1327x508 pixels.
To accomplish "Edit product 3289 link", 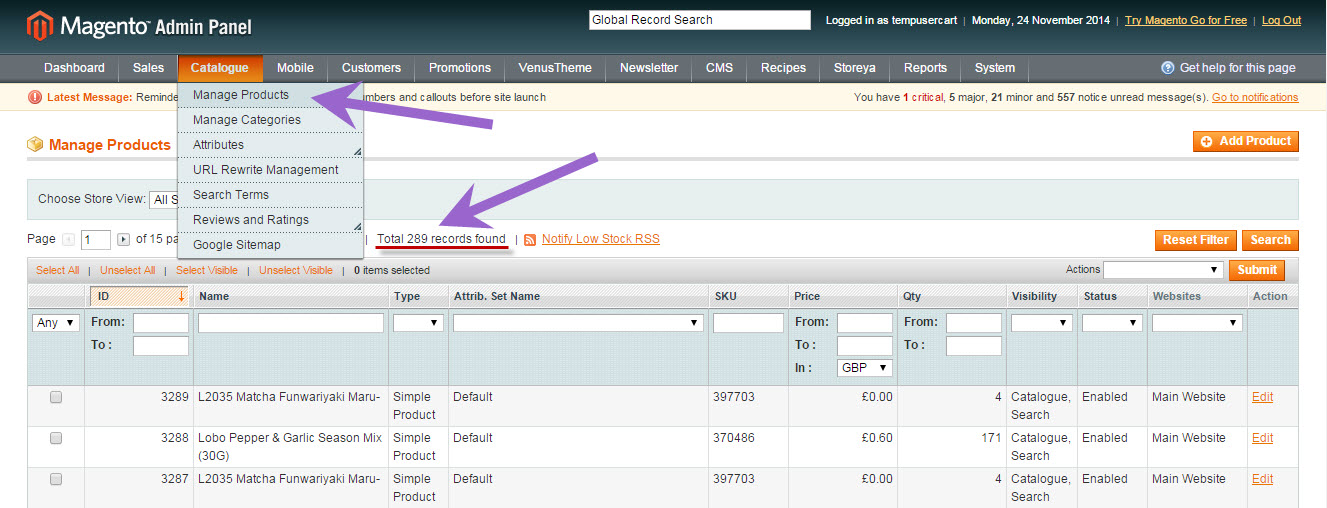I will pos(1263,397).
